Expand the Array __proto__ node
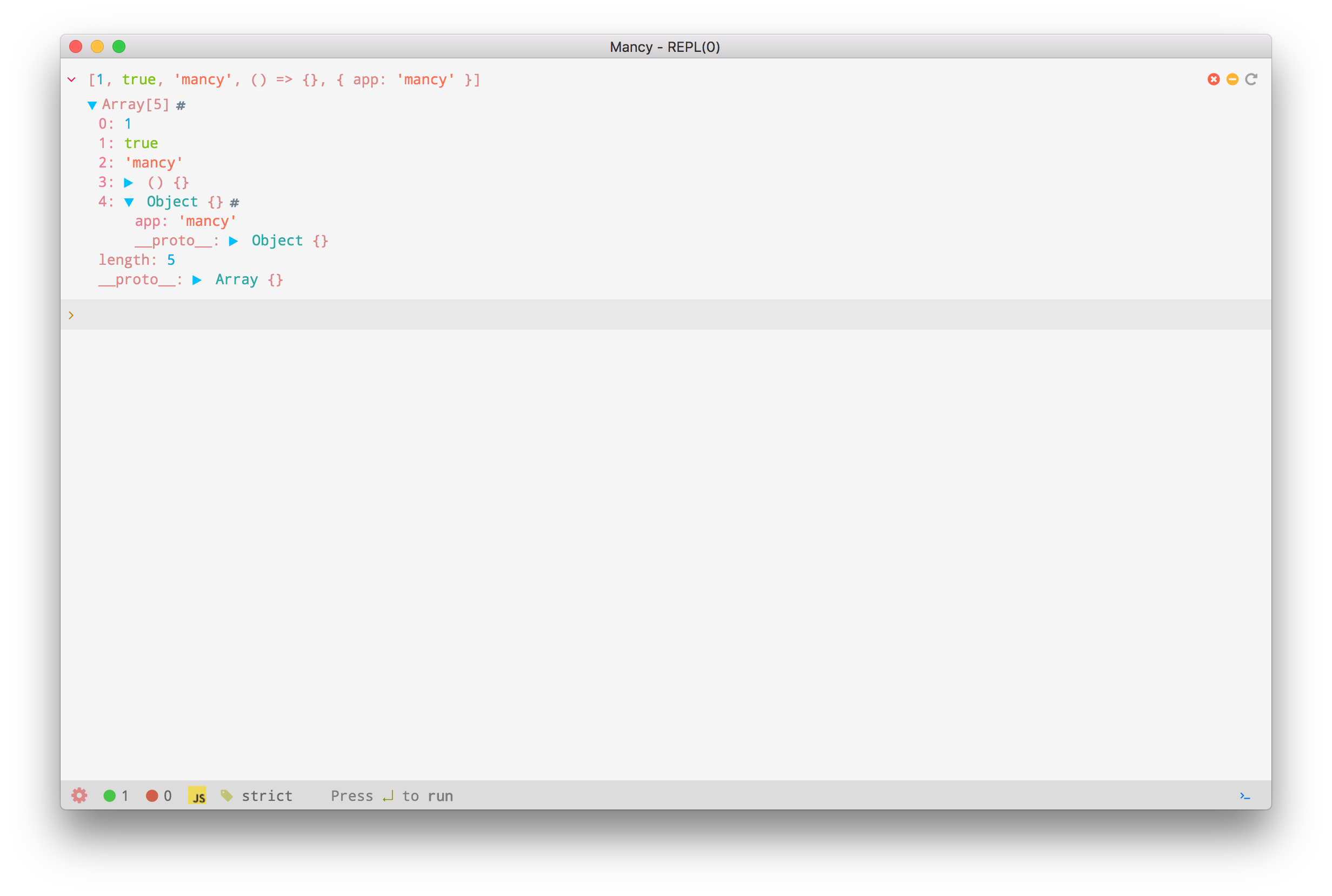Image resolution: width=1332 pixels, height=896 pixels. [x=197, y=280]
